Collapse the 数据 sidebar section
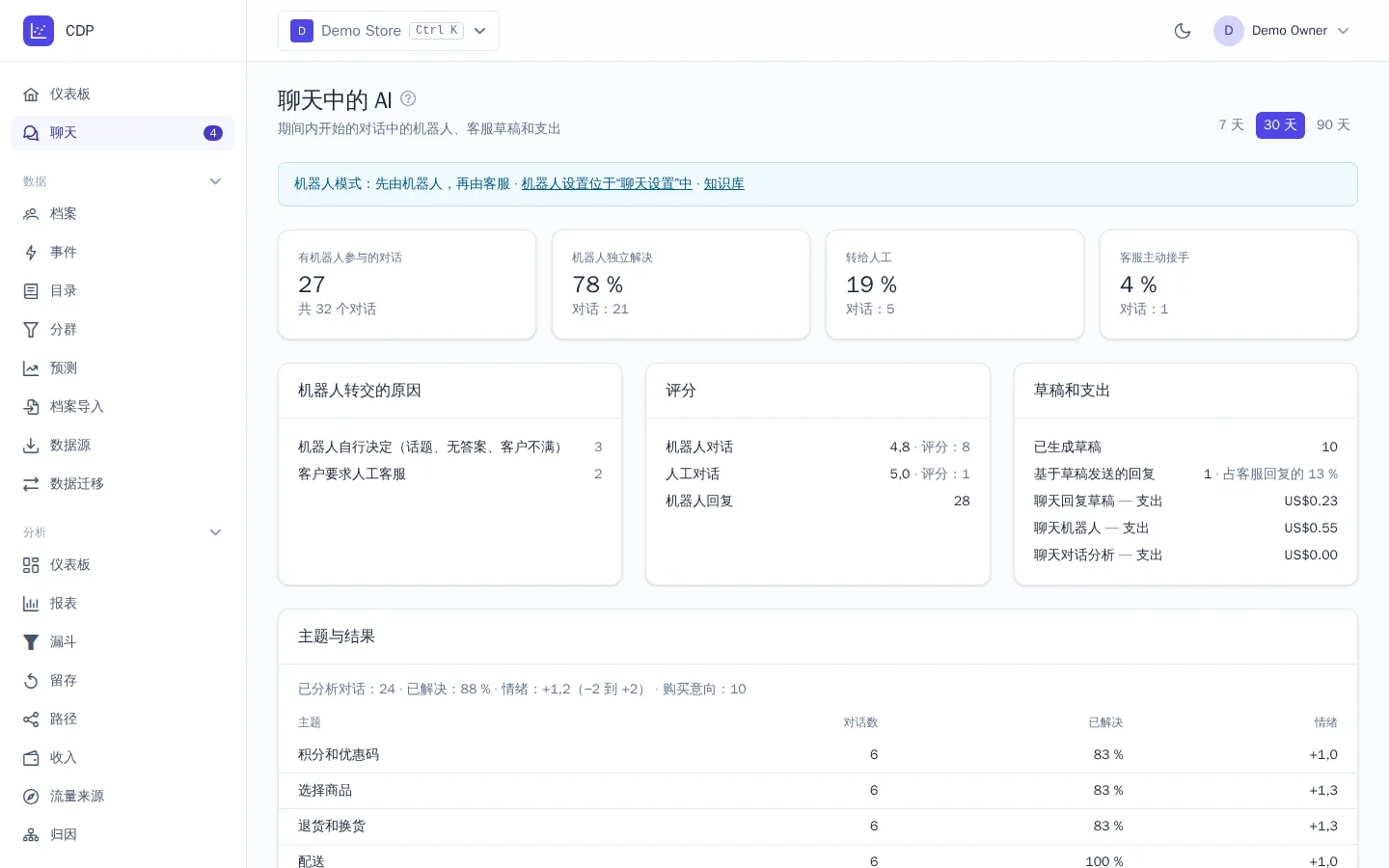 point(215,181)
